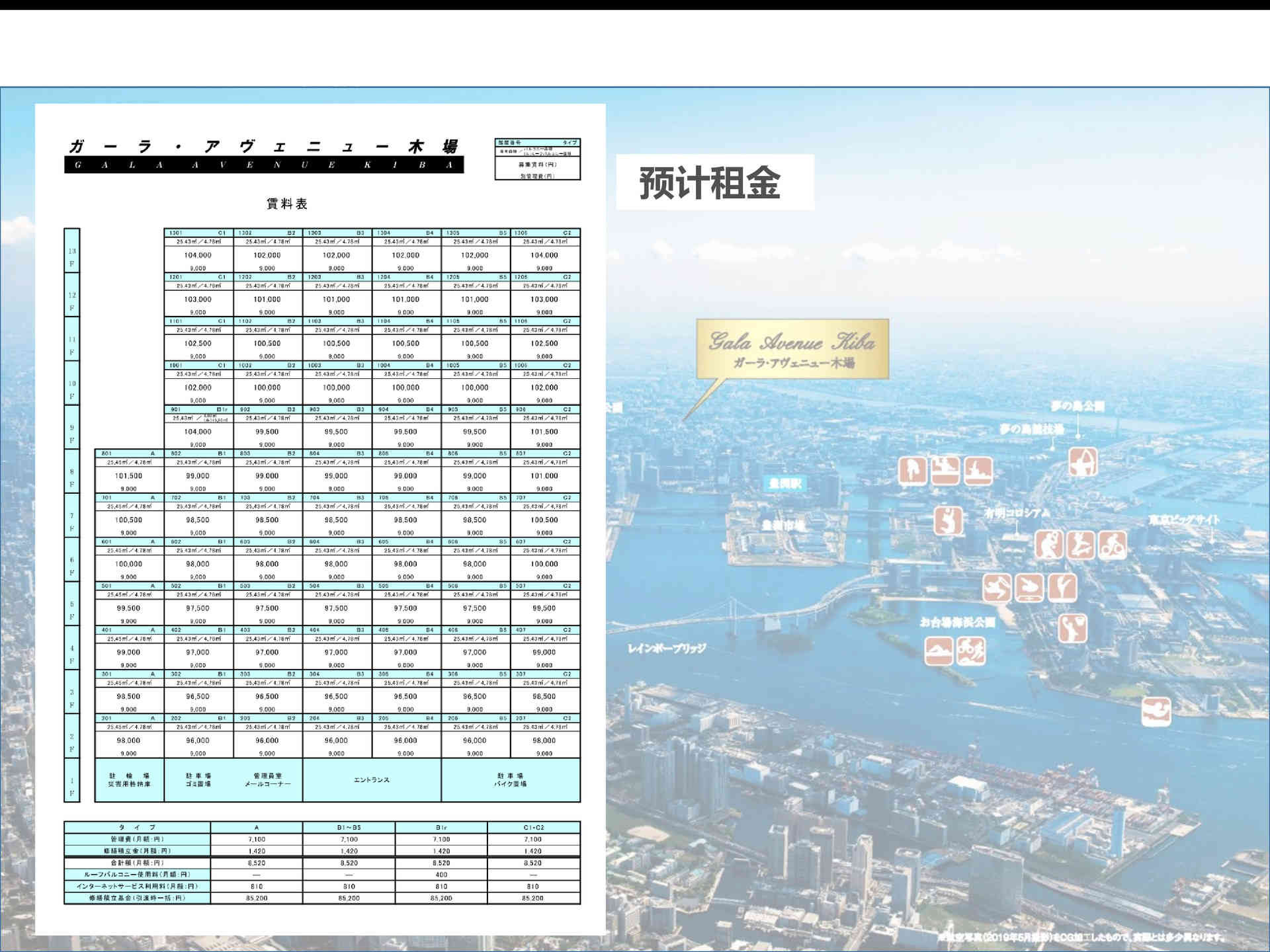Click the swimming wave pictogram under お台場海浜公園

click(939, 651)
